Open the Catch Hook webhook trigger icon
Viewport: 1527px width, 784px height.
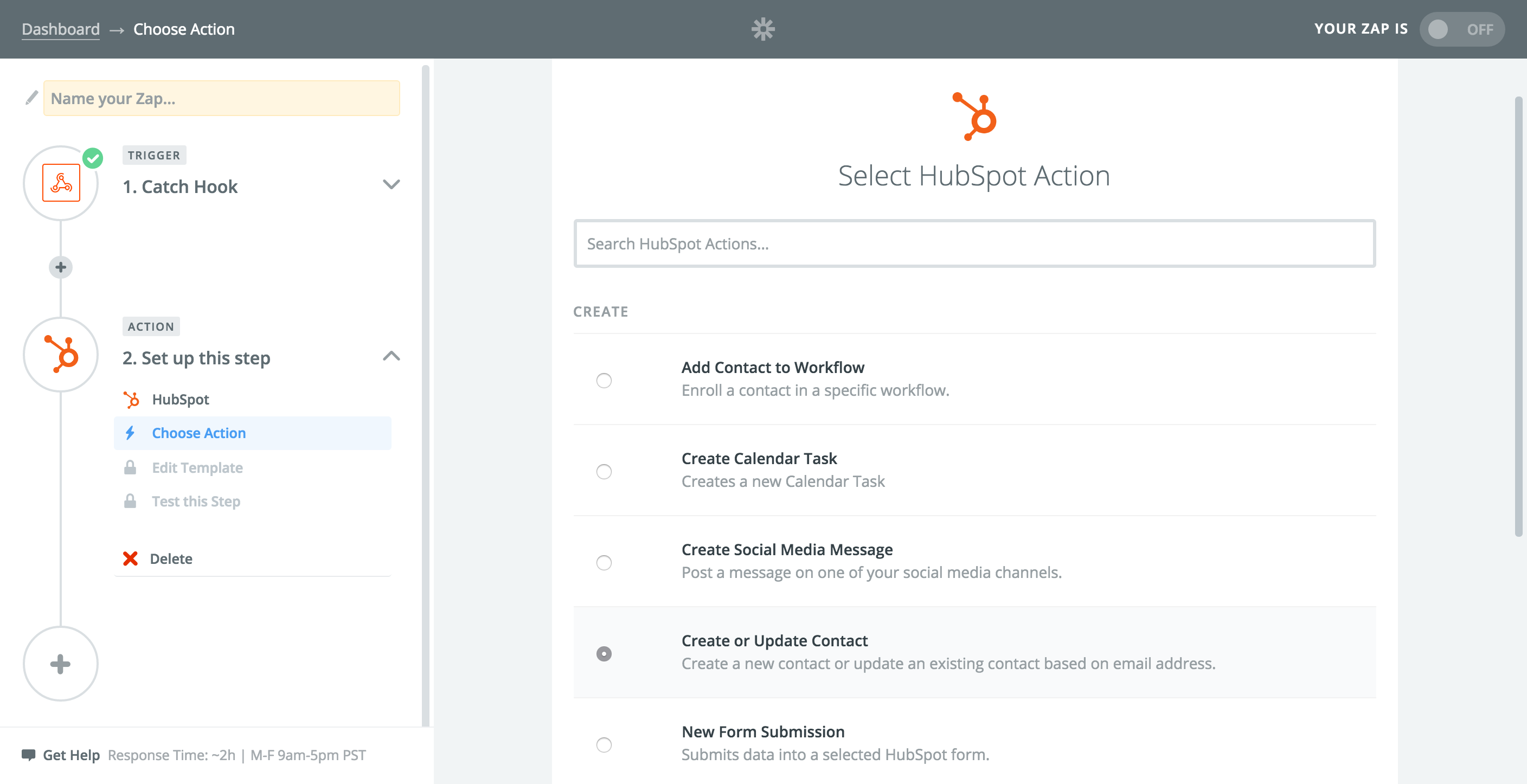click(x=61, y=183)
